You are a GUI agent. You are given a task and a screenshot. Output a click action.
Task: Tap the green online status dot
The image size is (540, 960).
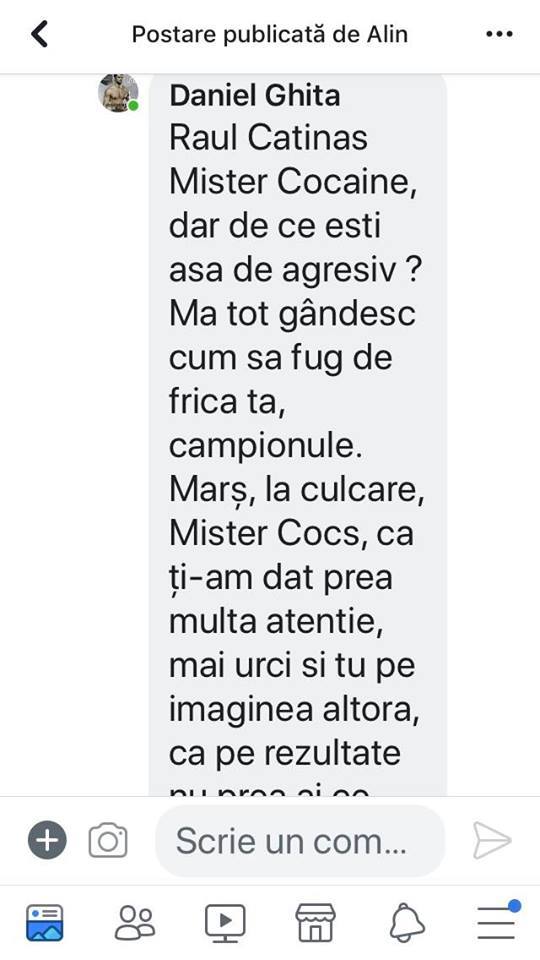[133, 106]
